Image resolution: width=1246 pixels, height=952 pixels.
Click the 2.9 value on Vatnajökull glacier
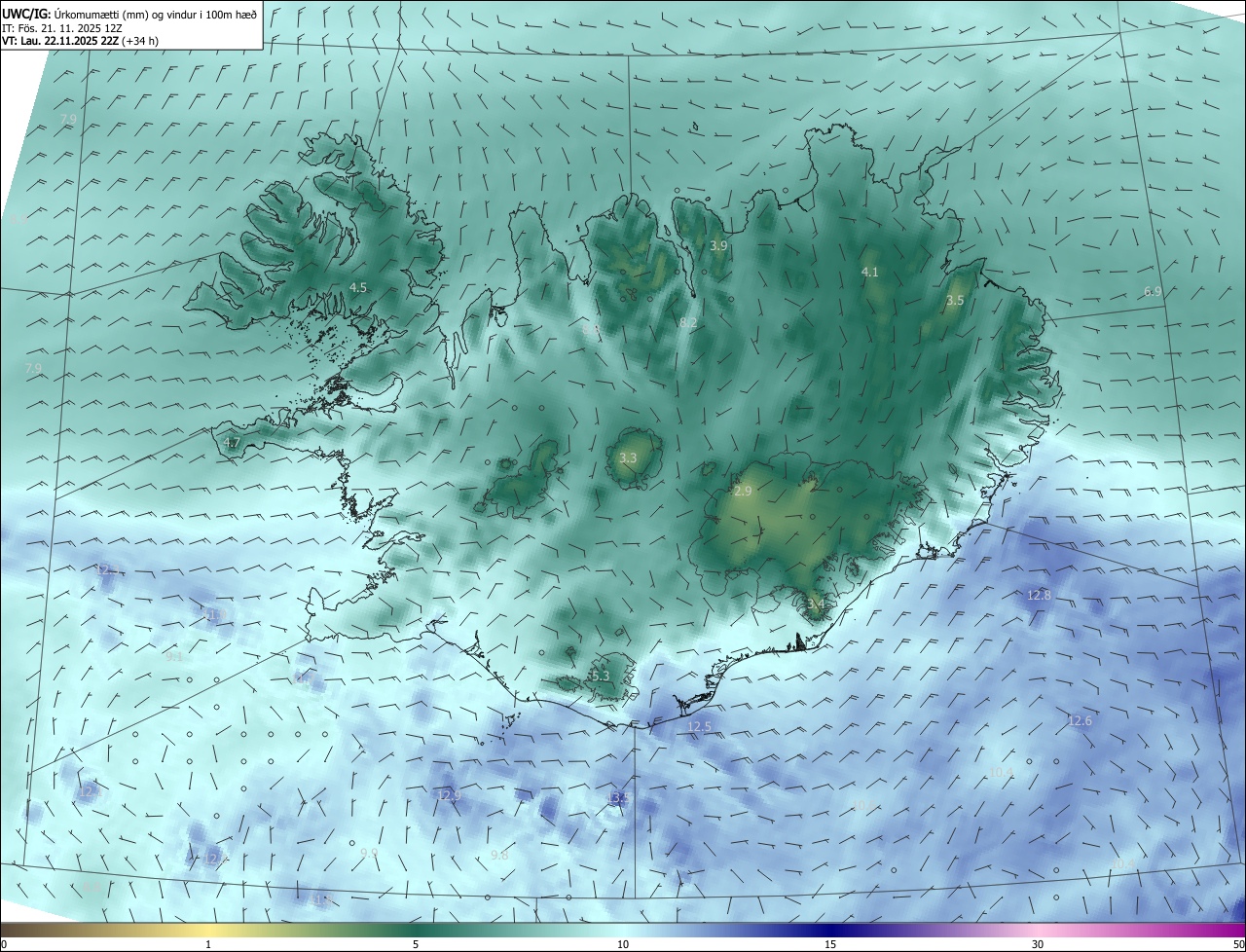pyautogui.click(x=743, y=492)
